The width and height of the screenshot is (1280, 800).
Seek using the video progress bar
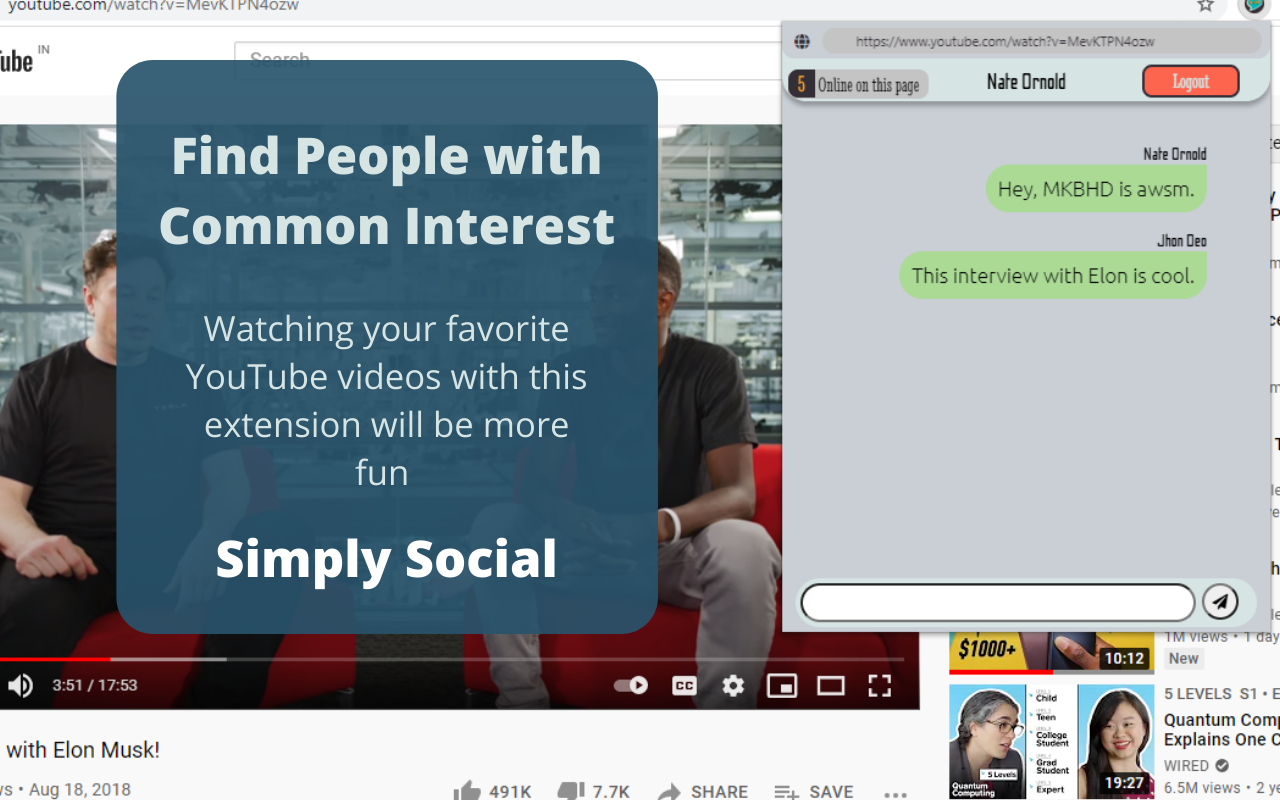[400, 659]
